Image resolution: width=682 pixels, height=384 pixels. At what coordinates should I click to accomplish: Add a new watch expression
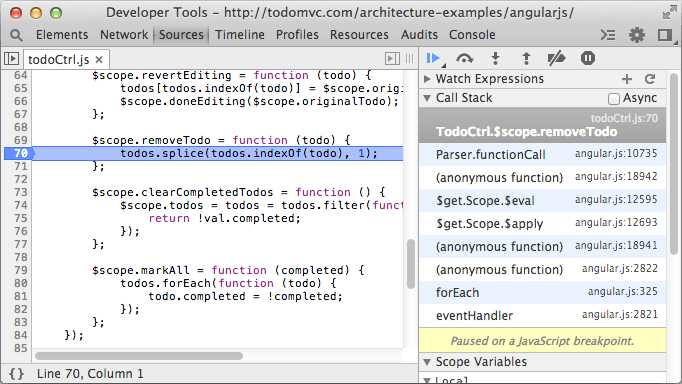627,79
